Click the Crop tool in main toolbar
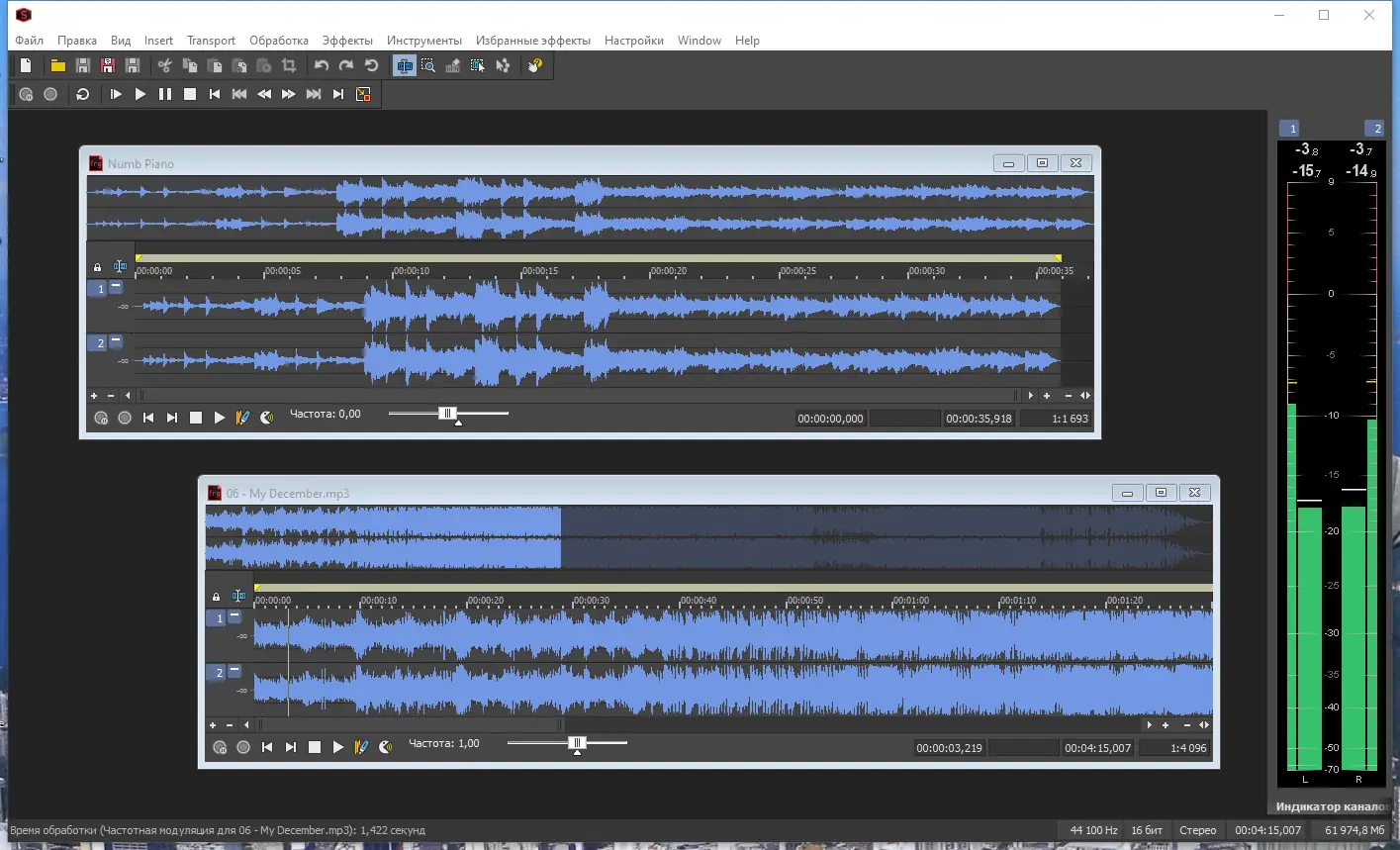 pos(289,65)
